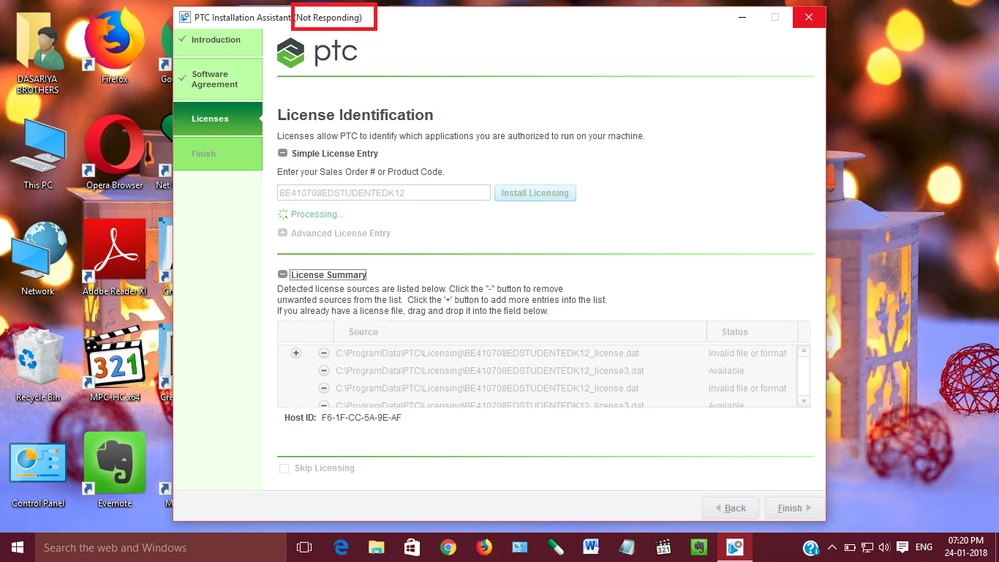Open Control Panel desktop icon
The width and height of the screenshot is (999, 562).
point(38,475)
